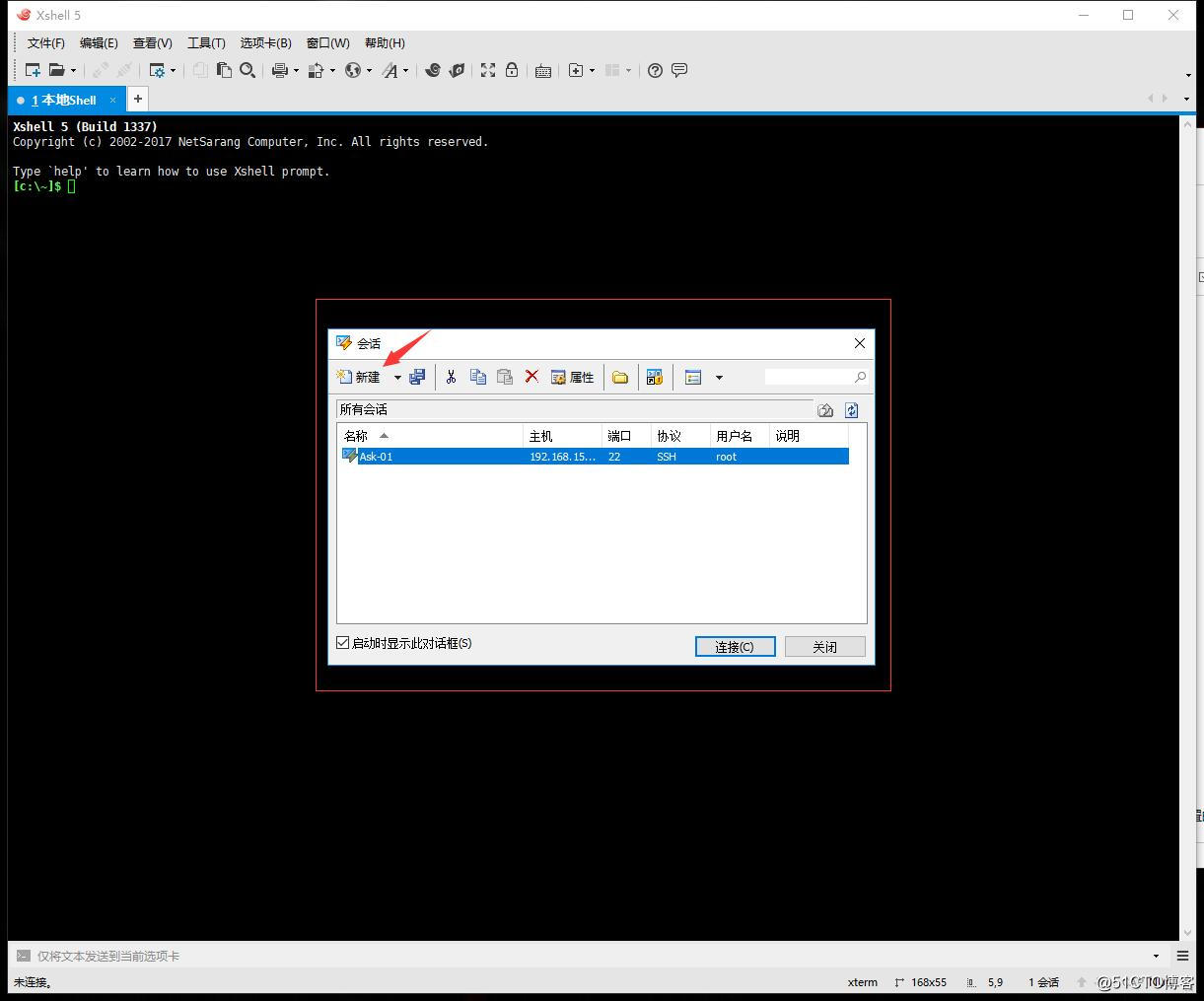Click the Font icon in main toolbar

click(390, 70)
